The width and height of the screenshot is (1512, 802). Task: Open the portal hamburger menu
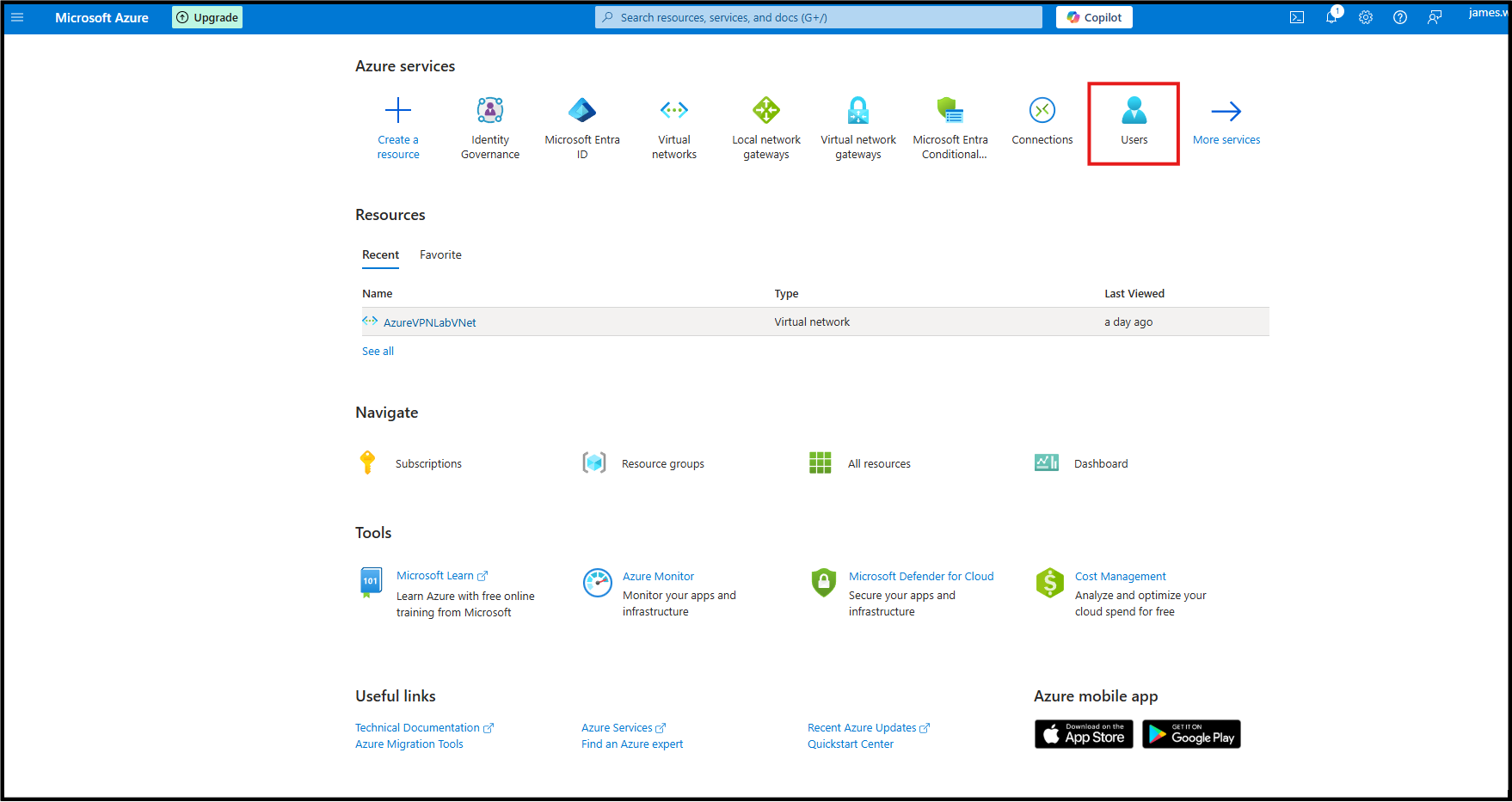(x=17, y=17)
